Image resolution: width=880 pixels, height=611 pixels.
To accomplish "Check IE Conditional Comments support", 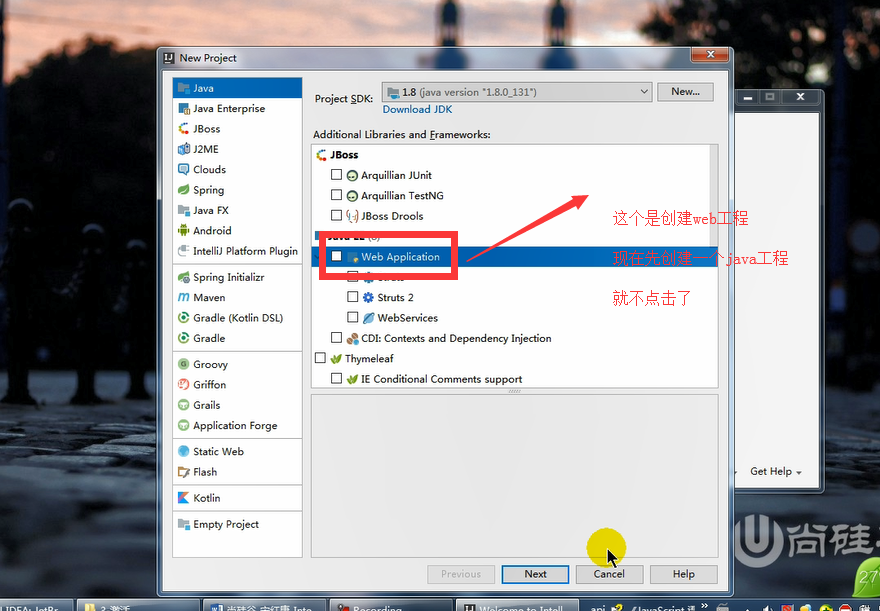I will coord(336,378).
